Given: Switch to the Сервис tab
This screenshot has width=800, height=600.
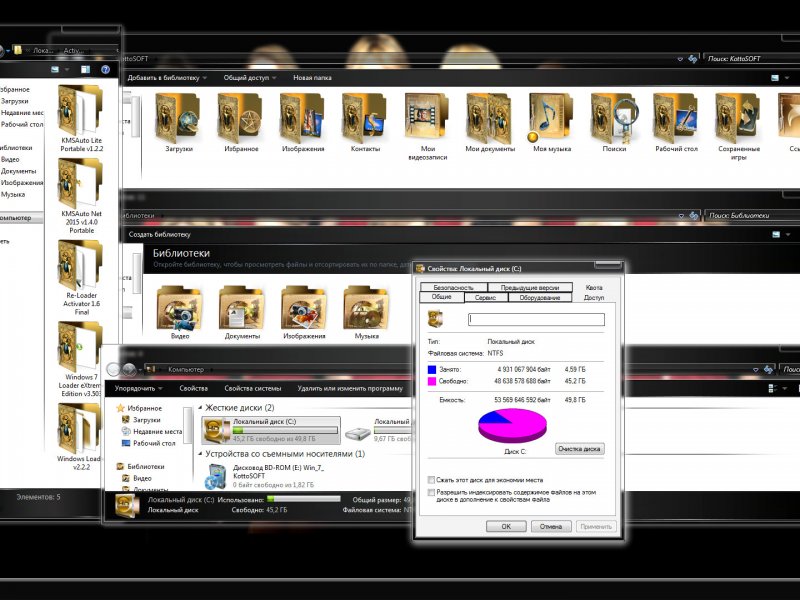Looking at the screenshot, I should 485,297.
